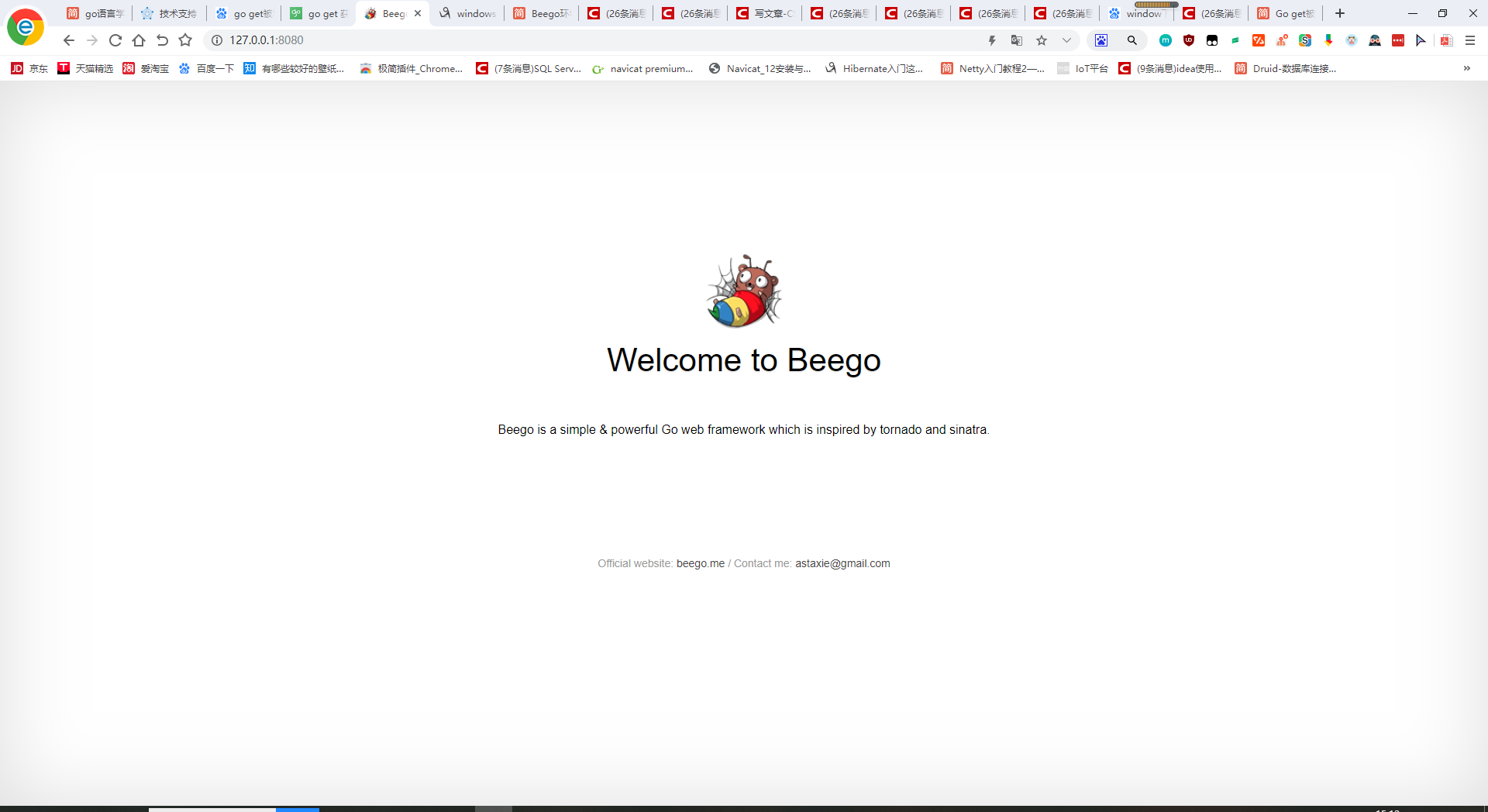The image size is (1488, 812).
Task: Click the forward navigation arrow
Action: [x=92, y=40]
